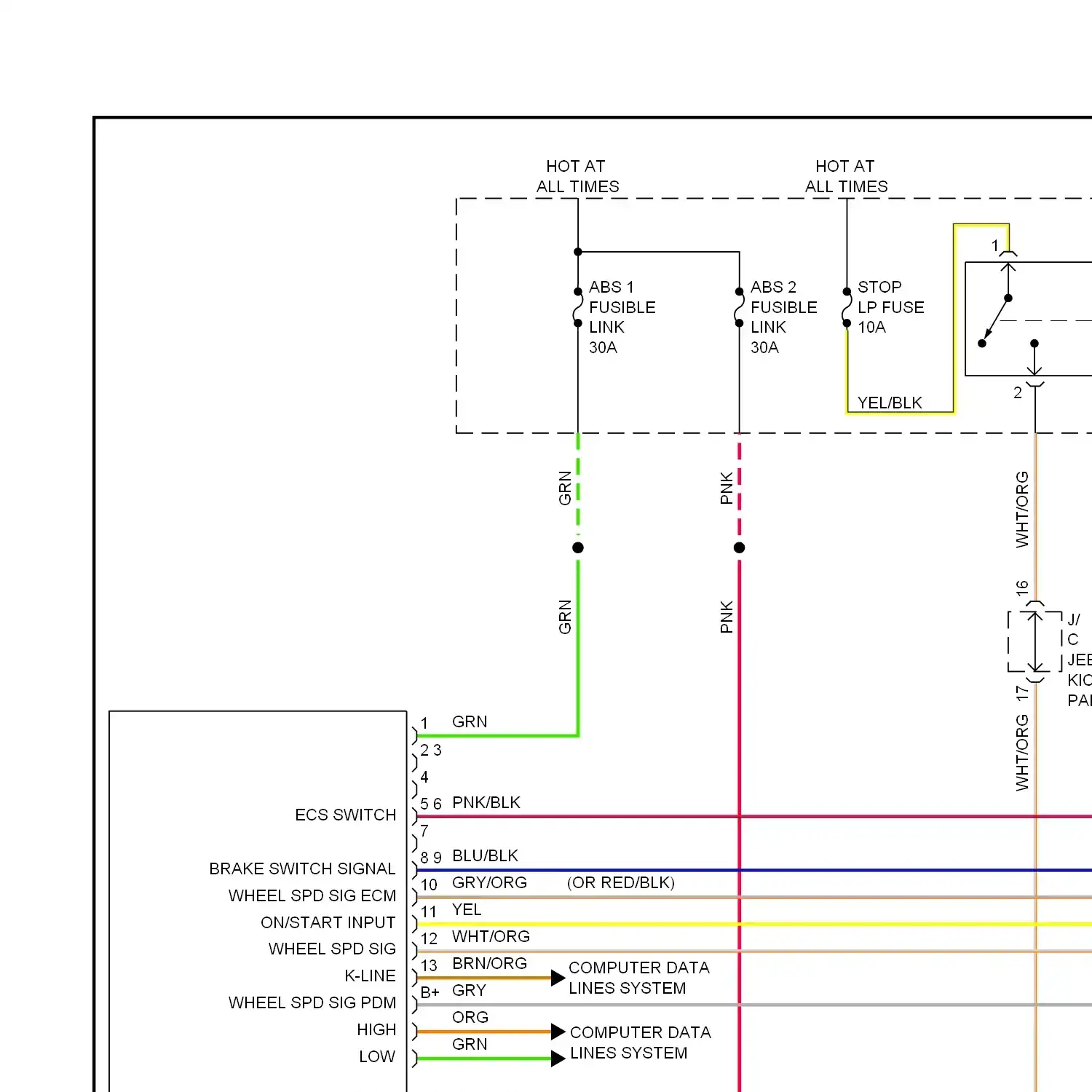Click the arrow ending the ORG wire
Screen dimensions: 1092x1092
coord(558,1032)
